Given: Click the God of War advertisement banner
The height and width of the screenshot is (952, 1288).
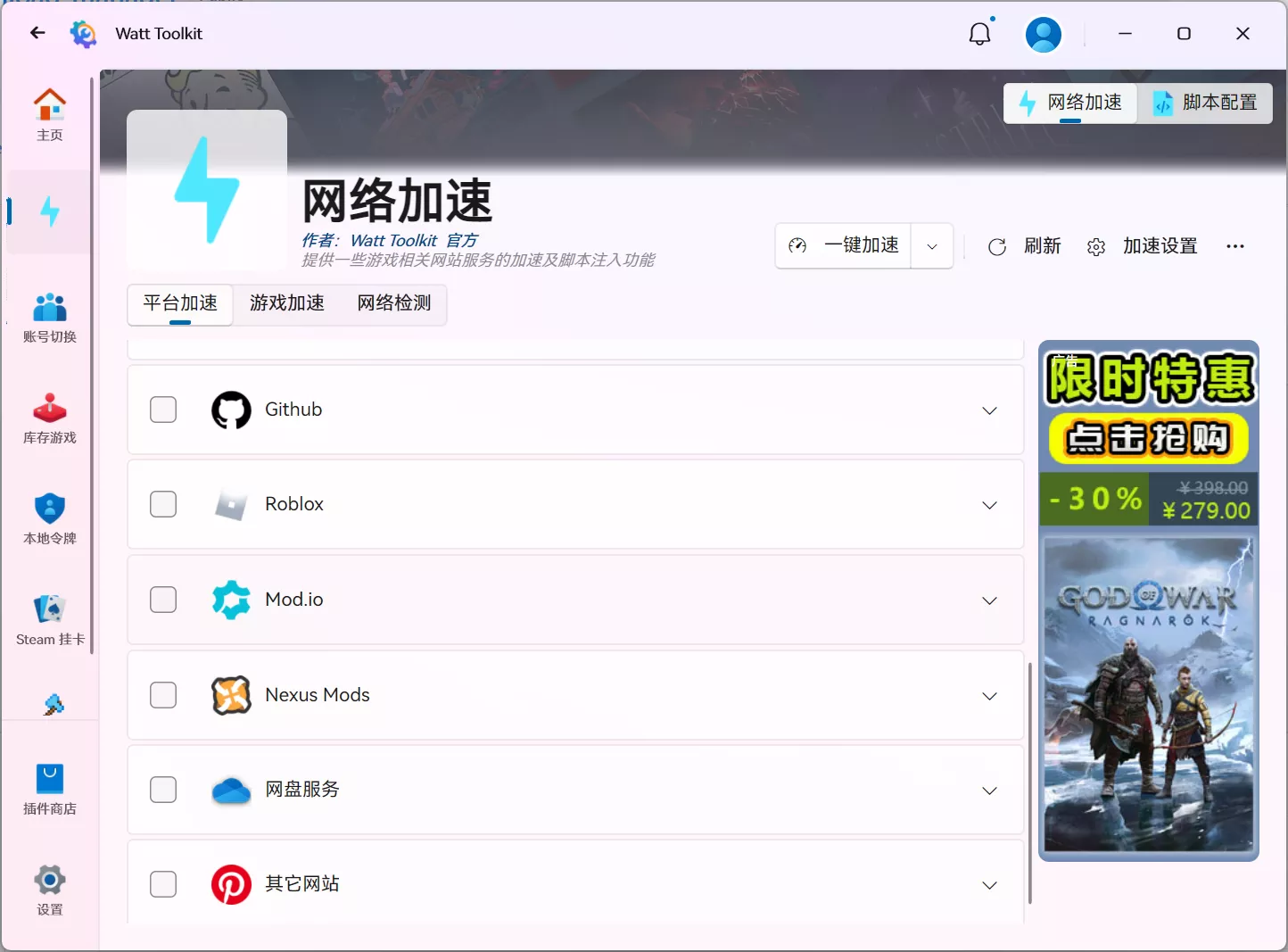Looking at the screenshot, I should [1149, 600].
